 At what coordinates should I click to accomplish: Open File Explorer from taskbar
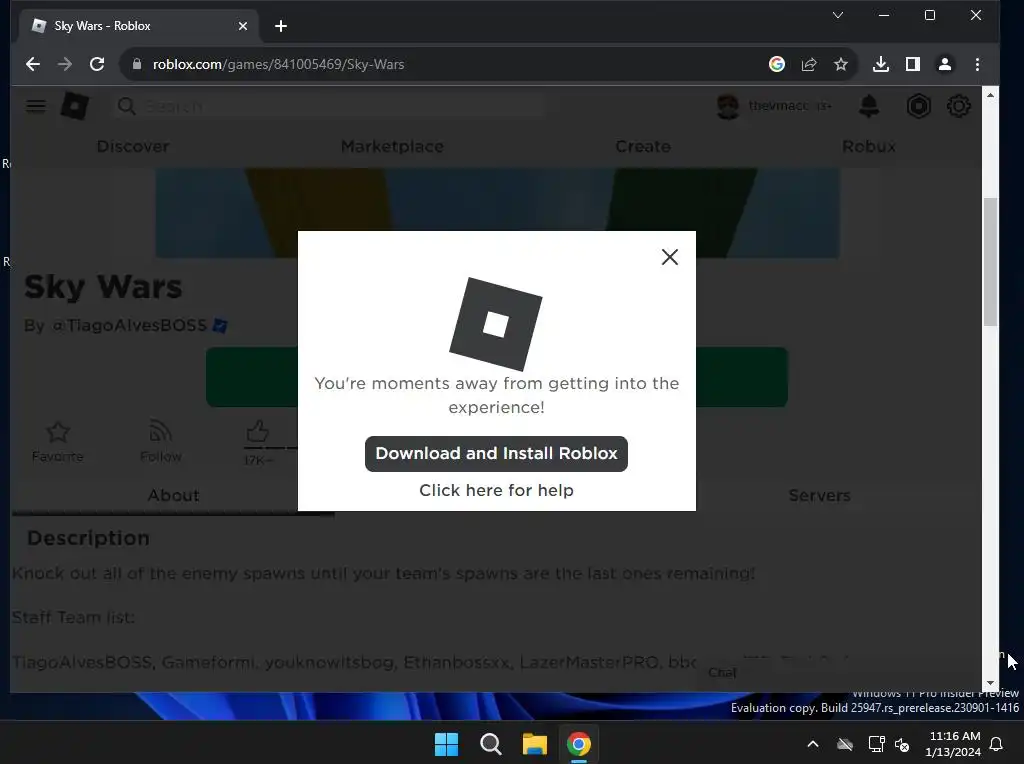(535, 744)
